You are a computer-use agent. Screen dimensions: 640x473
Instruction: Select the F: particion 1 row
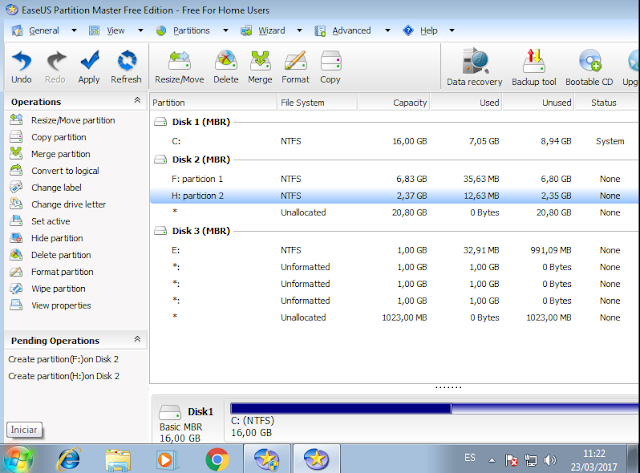[395, 179]
